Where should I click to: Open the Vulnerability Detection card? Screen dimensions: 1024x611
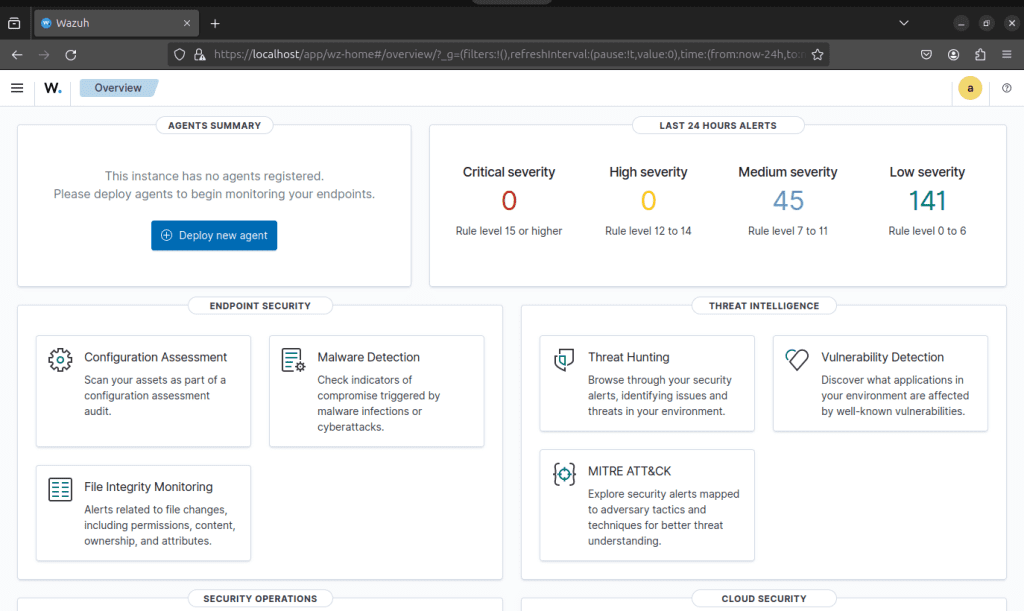pyautogui.click(x=880, y=383)
